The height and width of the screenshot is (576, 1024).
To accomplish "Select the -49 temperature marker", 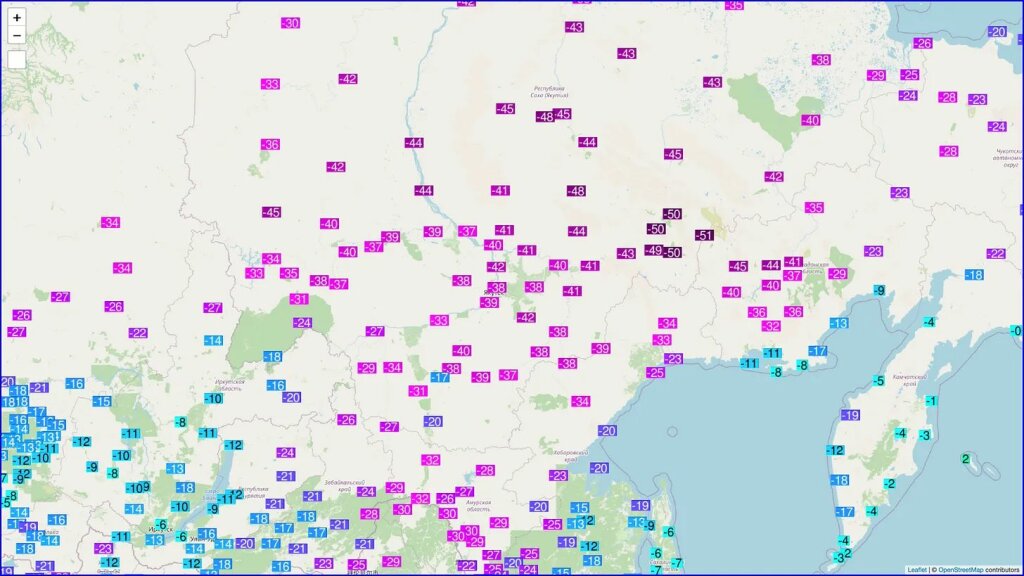I will click(653, 250).
